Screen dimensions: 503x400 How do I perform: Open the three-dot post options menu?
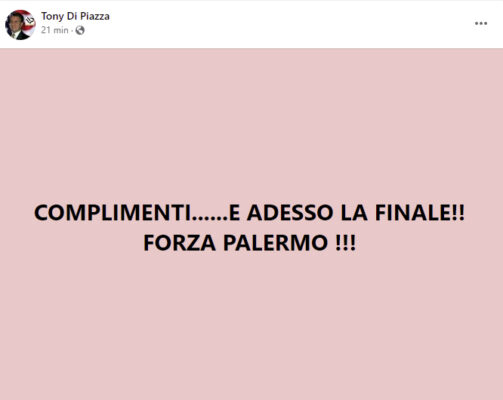[481, 23]
